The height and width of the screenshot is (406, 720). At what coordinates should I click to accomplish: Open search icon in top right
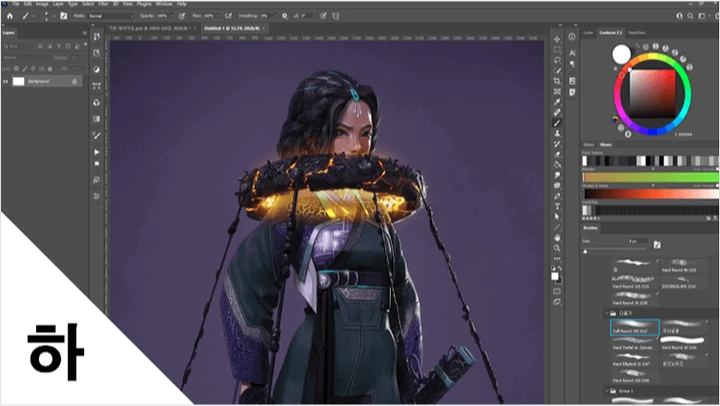click(690, 16)
